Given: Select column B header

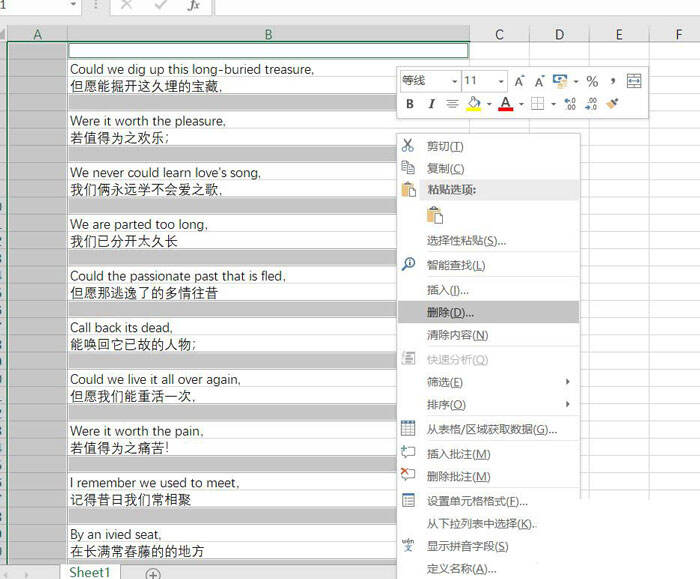Looking at the screenshot, I should point(268,34).
